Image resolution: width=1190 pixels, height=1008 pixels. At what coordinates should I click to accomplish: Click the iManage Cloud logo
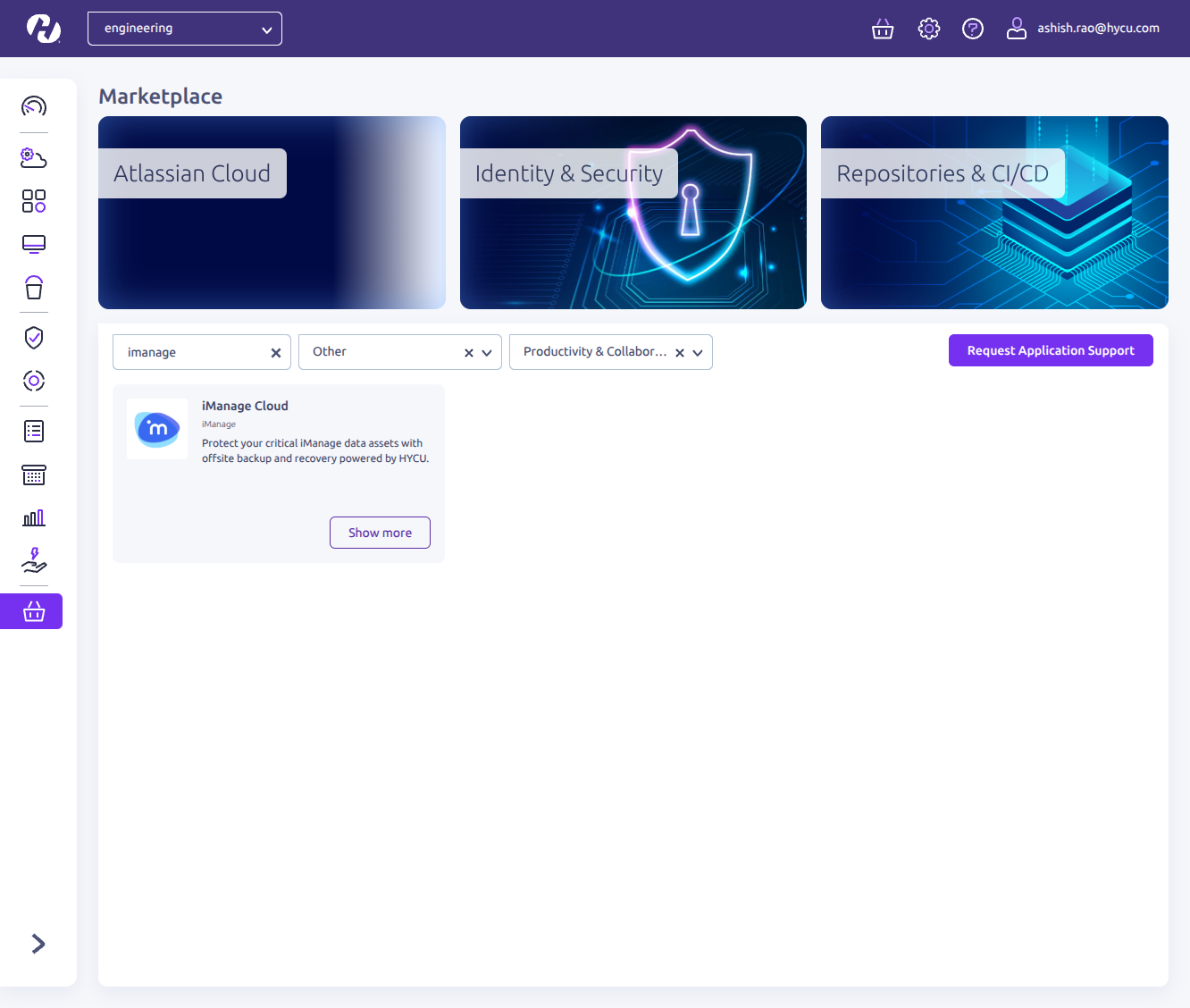point(157,429)
